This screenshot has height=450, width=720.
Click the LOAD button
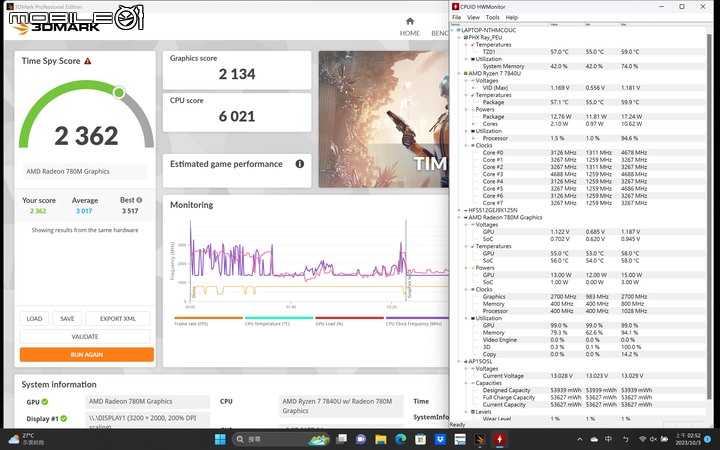(34, 319)
